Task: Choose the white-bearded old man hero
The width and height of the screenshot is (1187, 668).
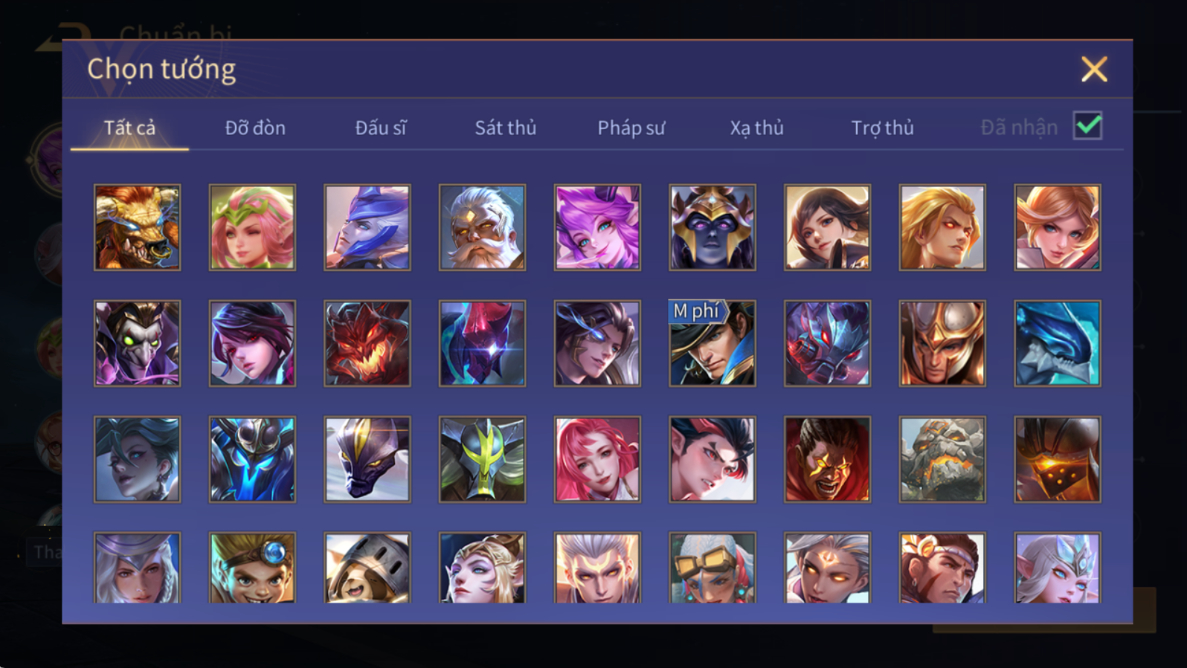Action: pos(482,227)
